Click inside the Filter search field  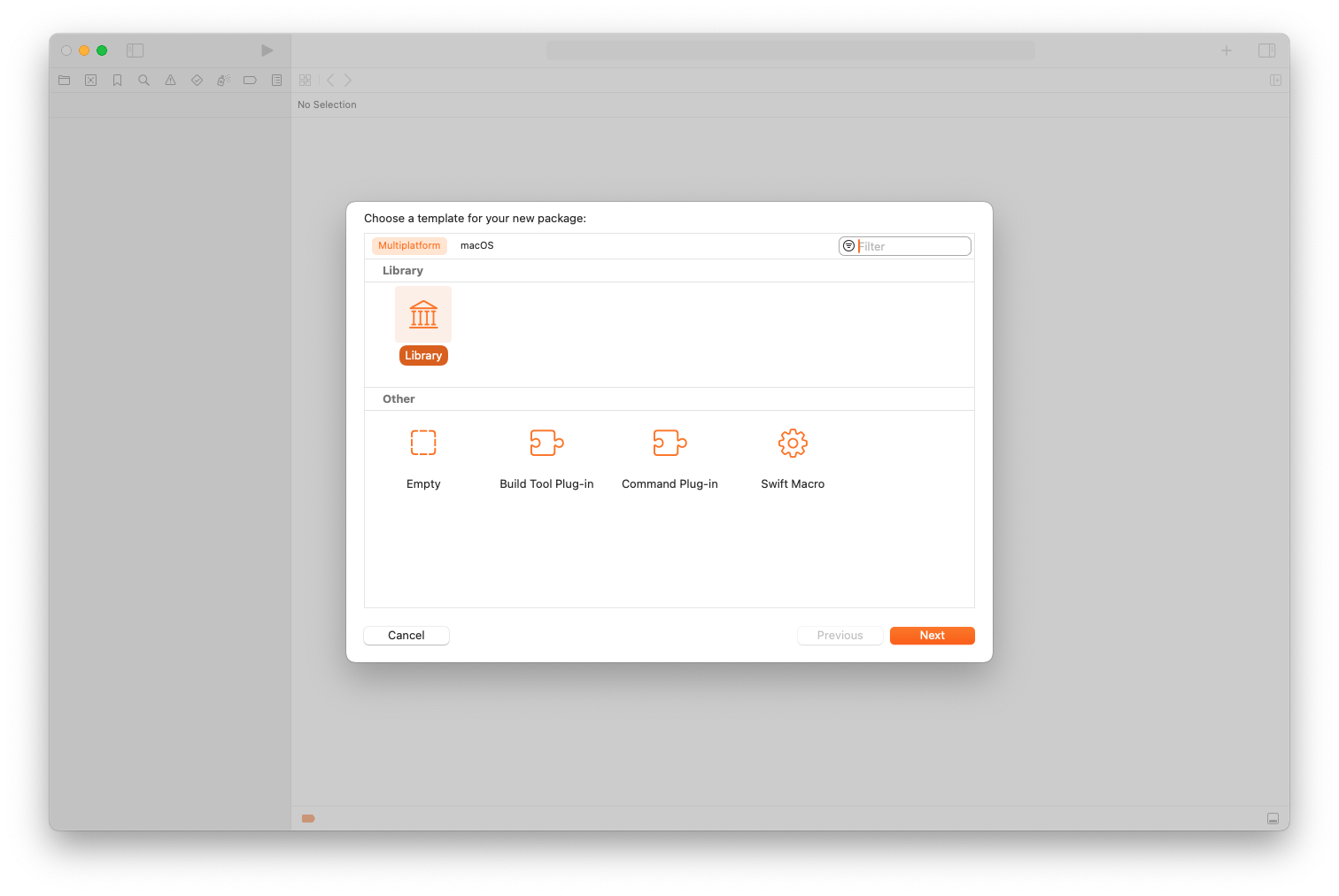[x=912, y=245]
